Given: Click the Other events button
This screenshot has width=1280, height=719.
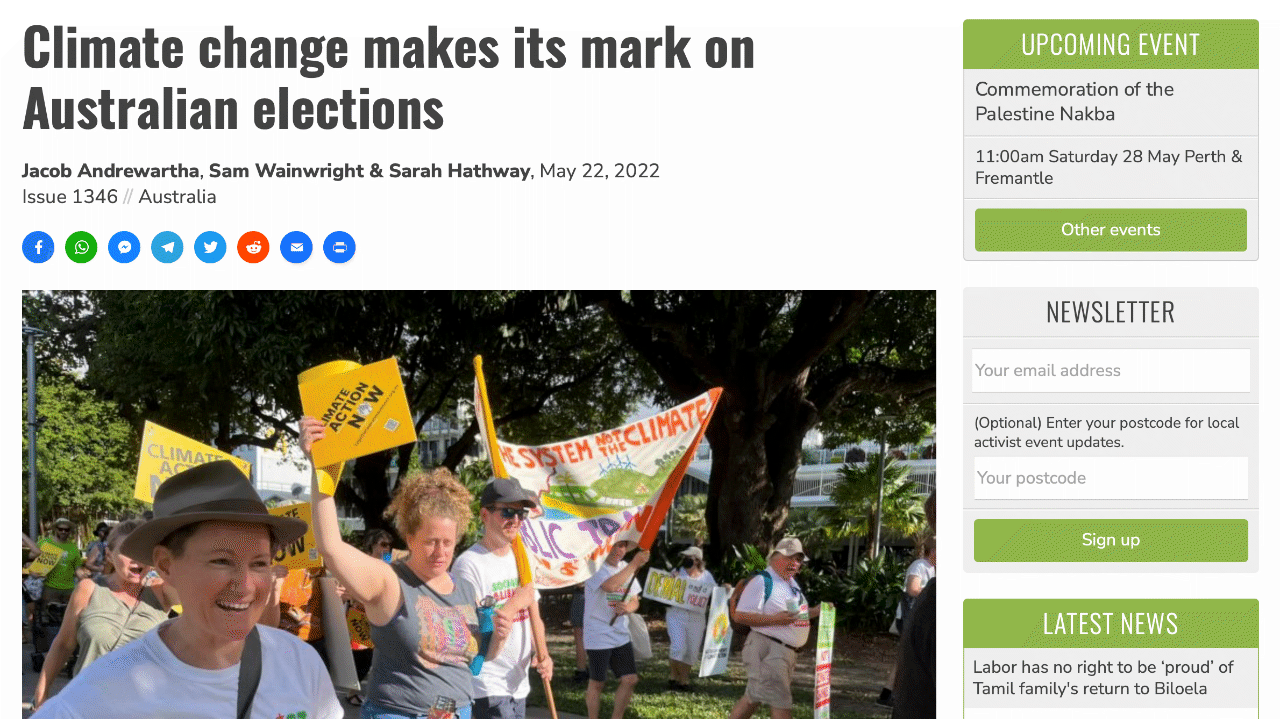Looking at the screenshot, I should pos(1111,230).
